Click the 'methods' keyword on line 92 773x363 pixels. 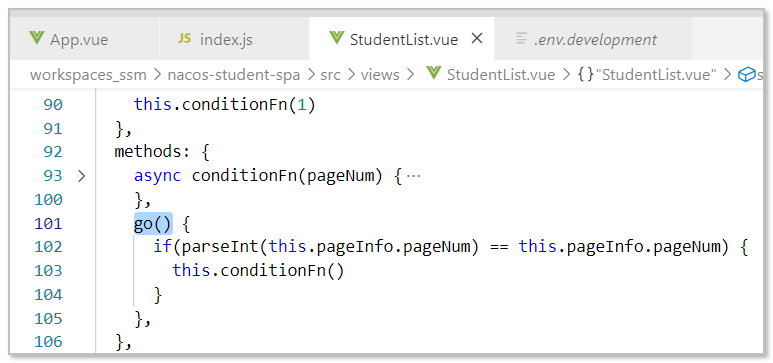[x=148, y=152]
